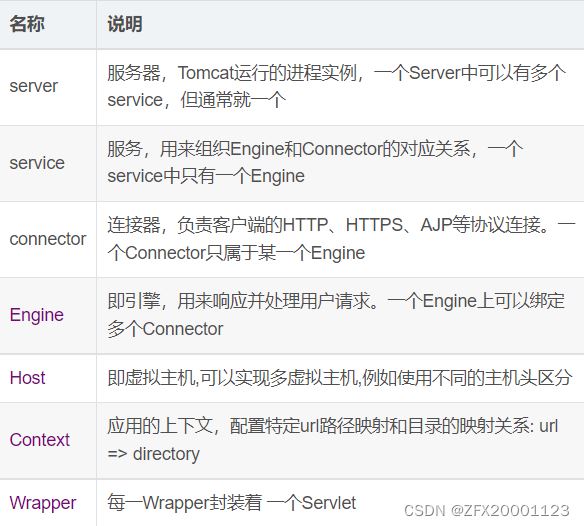
Task: Click the Engine link in name column
Action: pos(36,315)
